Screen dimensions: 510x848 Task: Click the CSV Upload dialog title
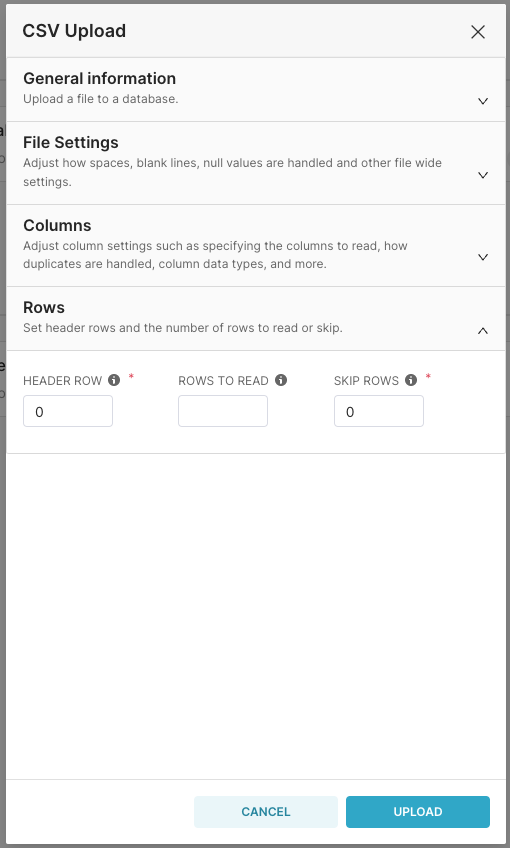[74, 31]
